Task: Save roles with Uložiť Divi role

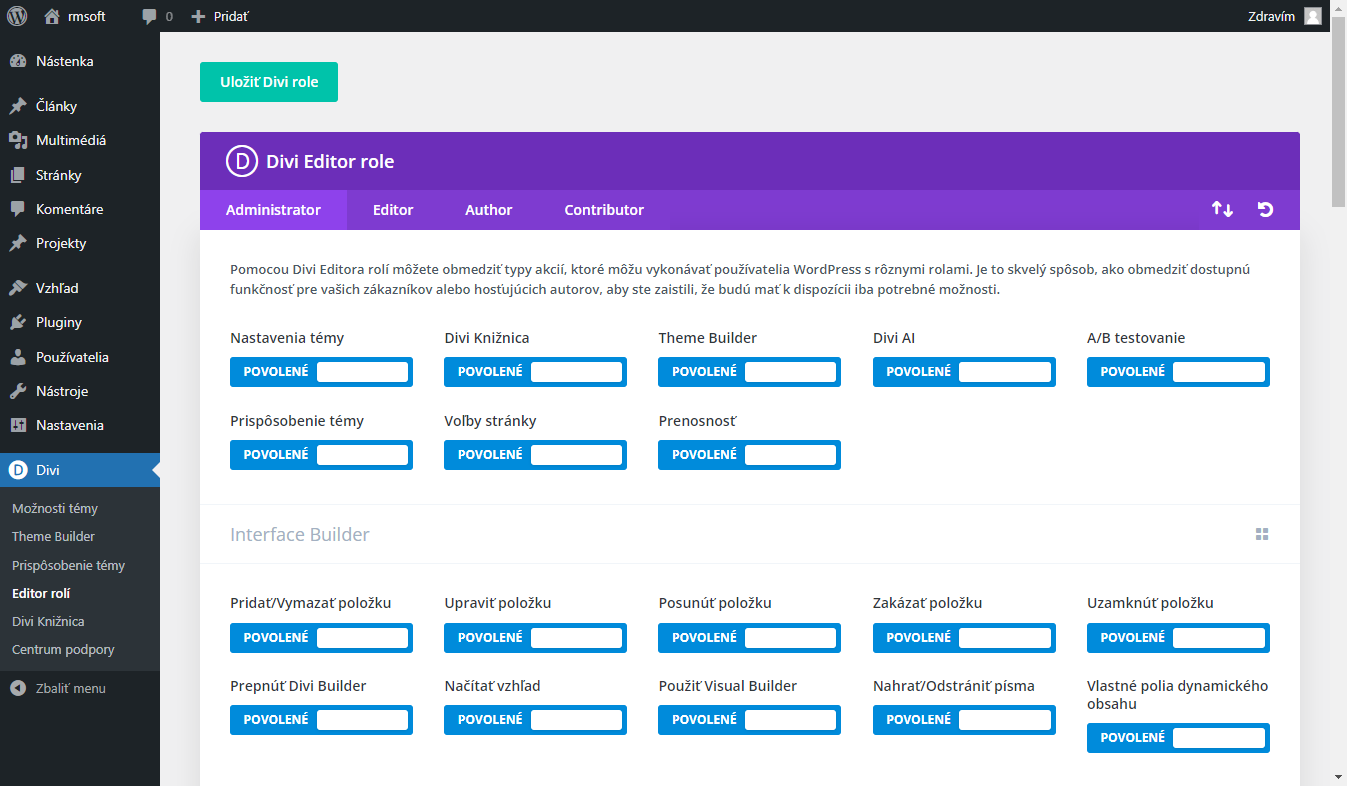Action: click(x=269, y=82)
